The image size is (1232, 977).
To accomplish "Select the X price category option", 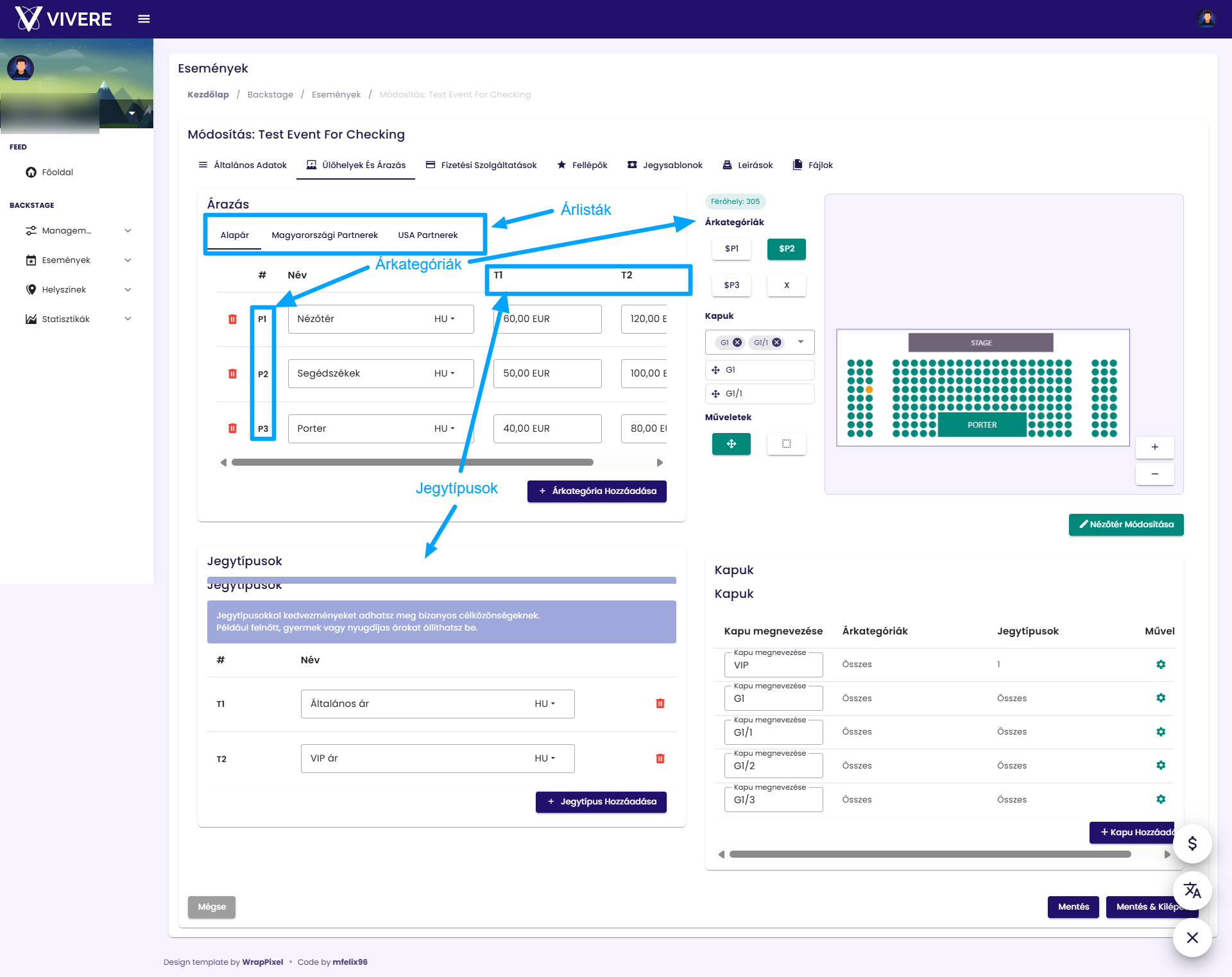I will (x=787, y=285).
